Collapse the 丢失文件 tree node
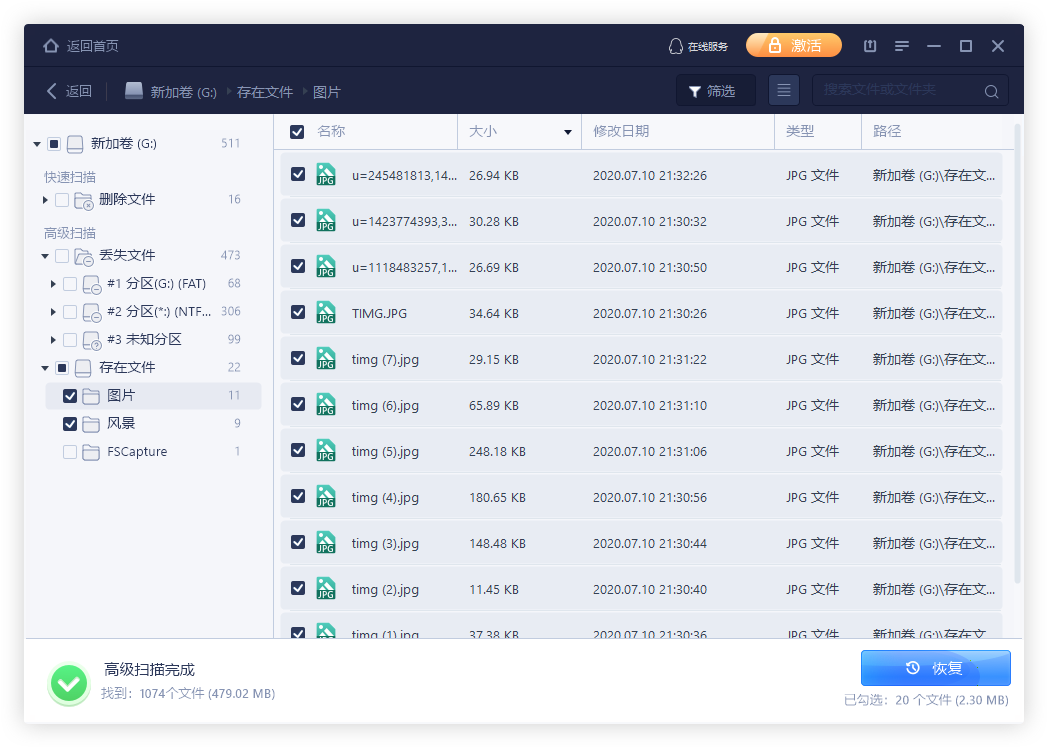The height and width of the screenshot is (748, 1048). point(45,256)
